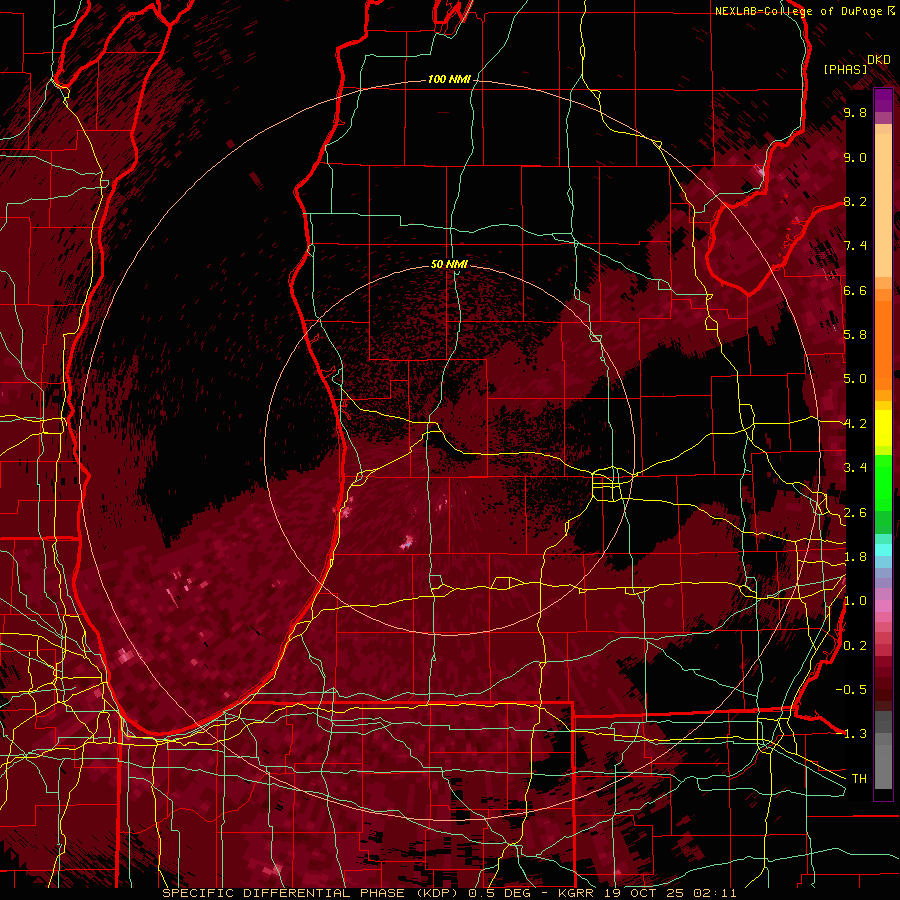Pick the bright green swatch on the color bar

883,482
